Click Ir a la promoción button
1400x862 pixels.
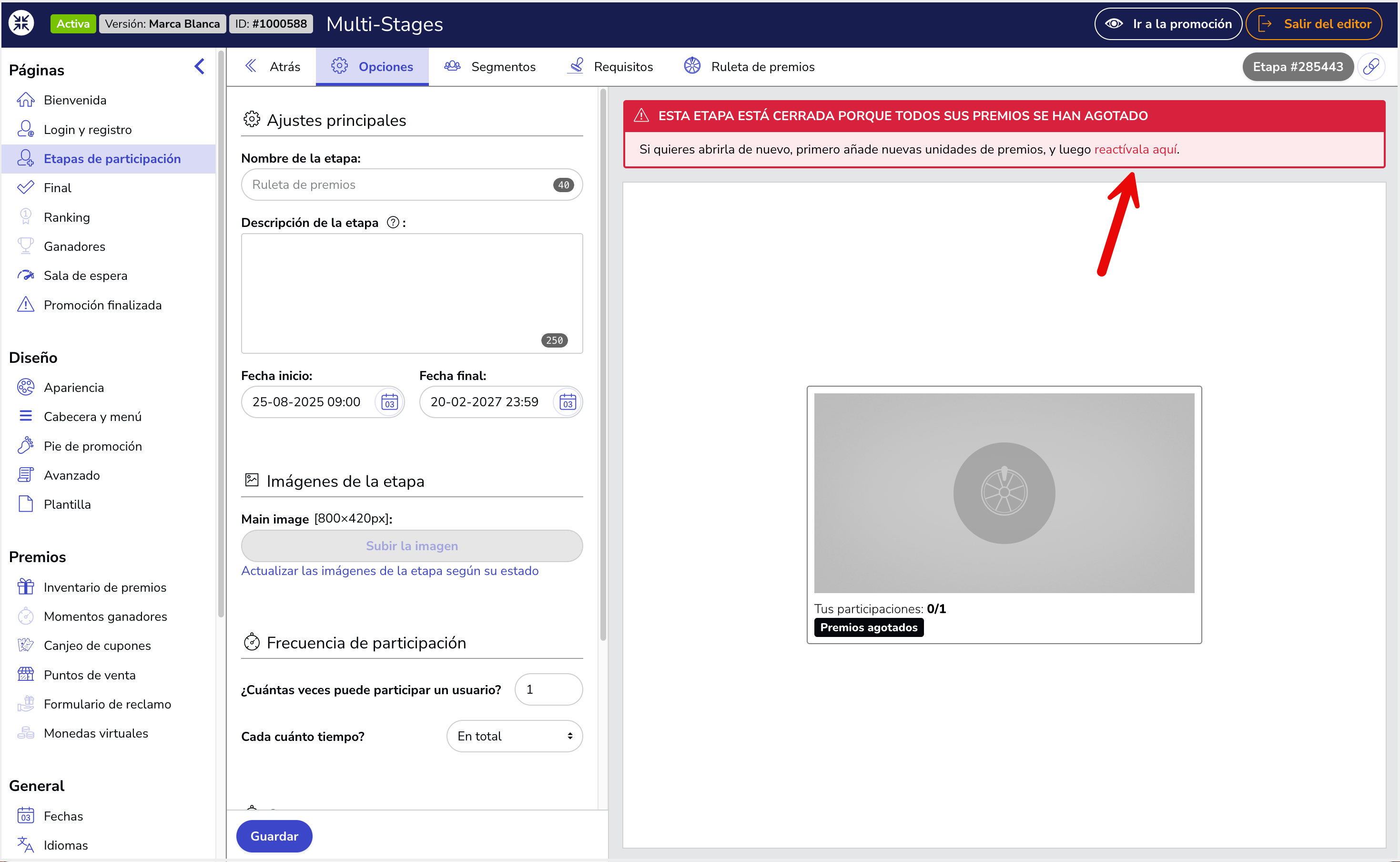pyautogui.click(x=1167, y=23)
